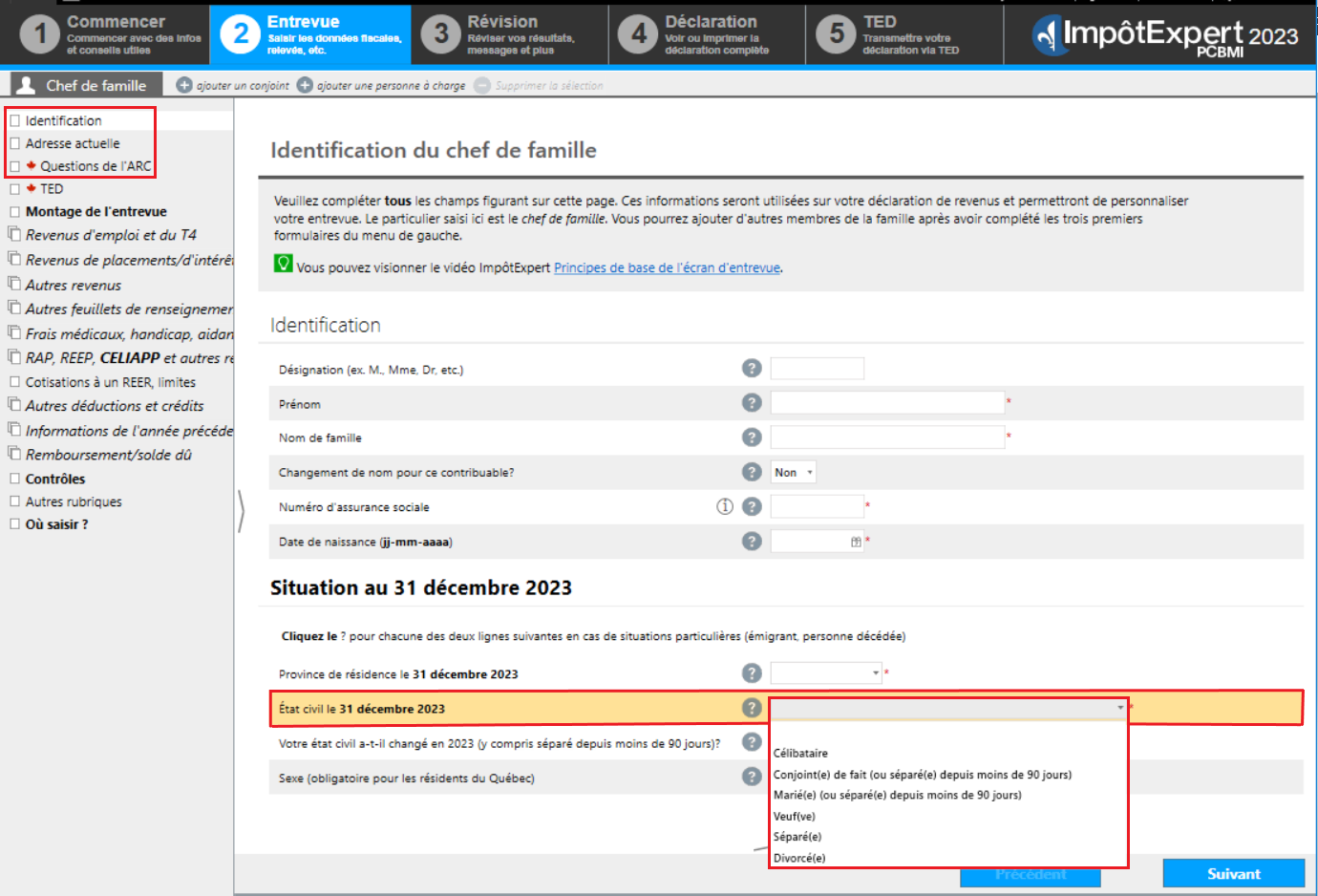1318x896 pixels.
Task: Focus the Numéro d'assurance sociale field
Action: click(818, 506)
